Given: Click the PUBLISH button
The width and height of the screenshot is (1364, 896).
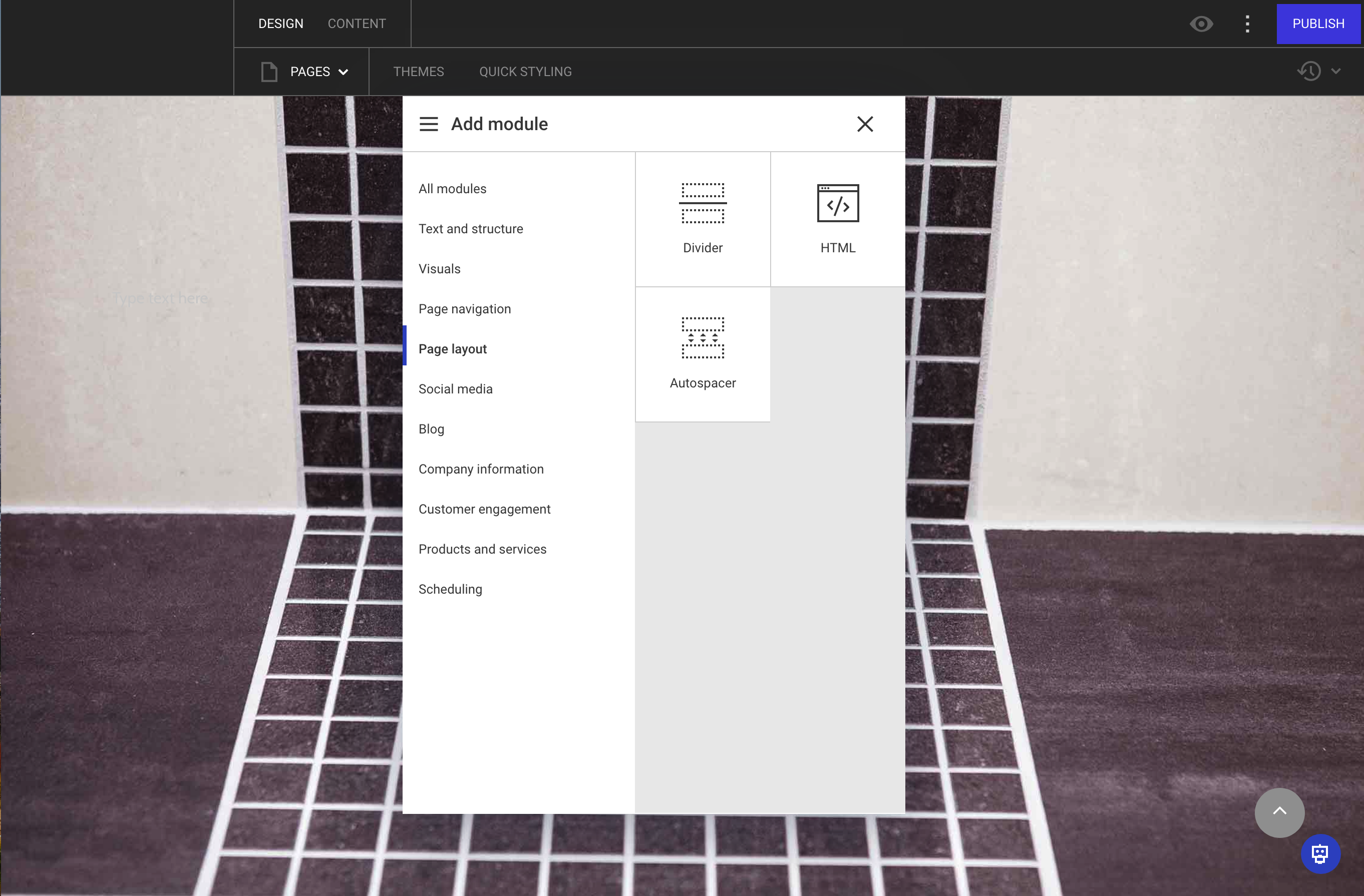Looking at the screenshot, I should tap(1319, 24).
